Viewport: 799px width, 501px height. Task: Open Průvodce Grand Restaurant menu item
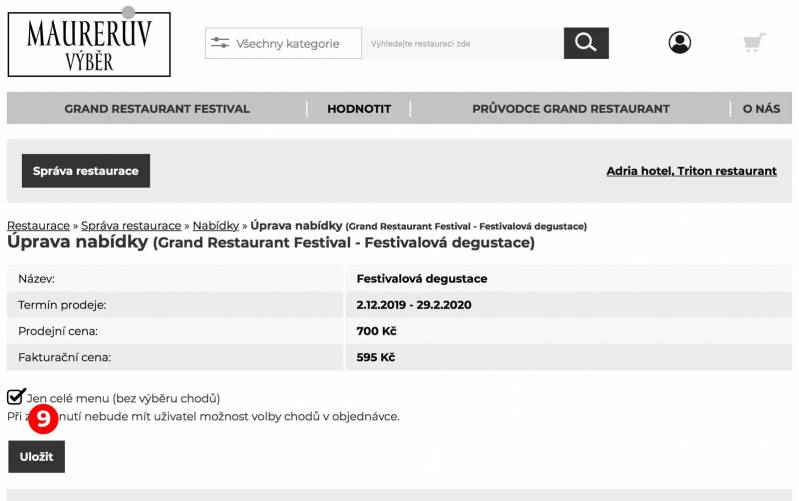coord(571,109)
